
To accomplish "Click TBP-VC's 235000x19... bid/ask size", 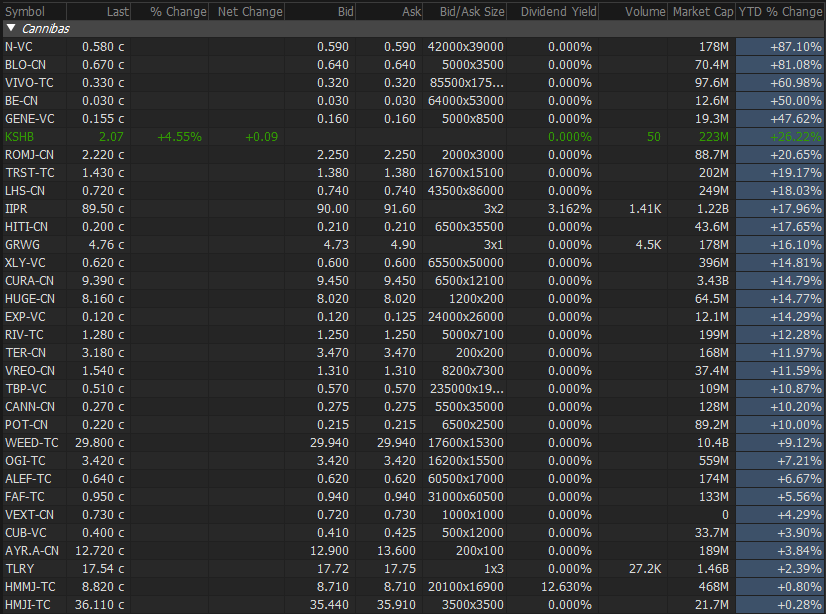I will (x=467, y=389).
